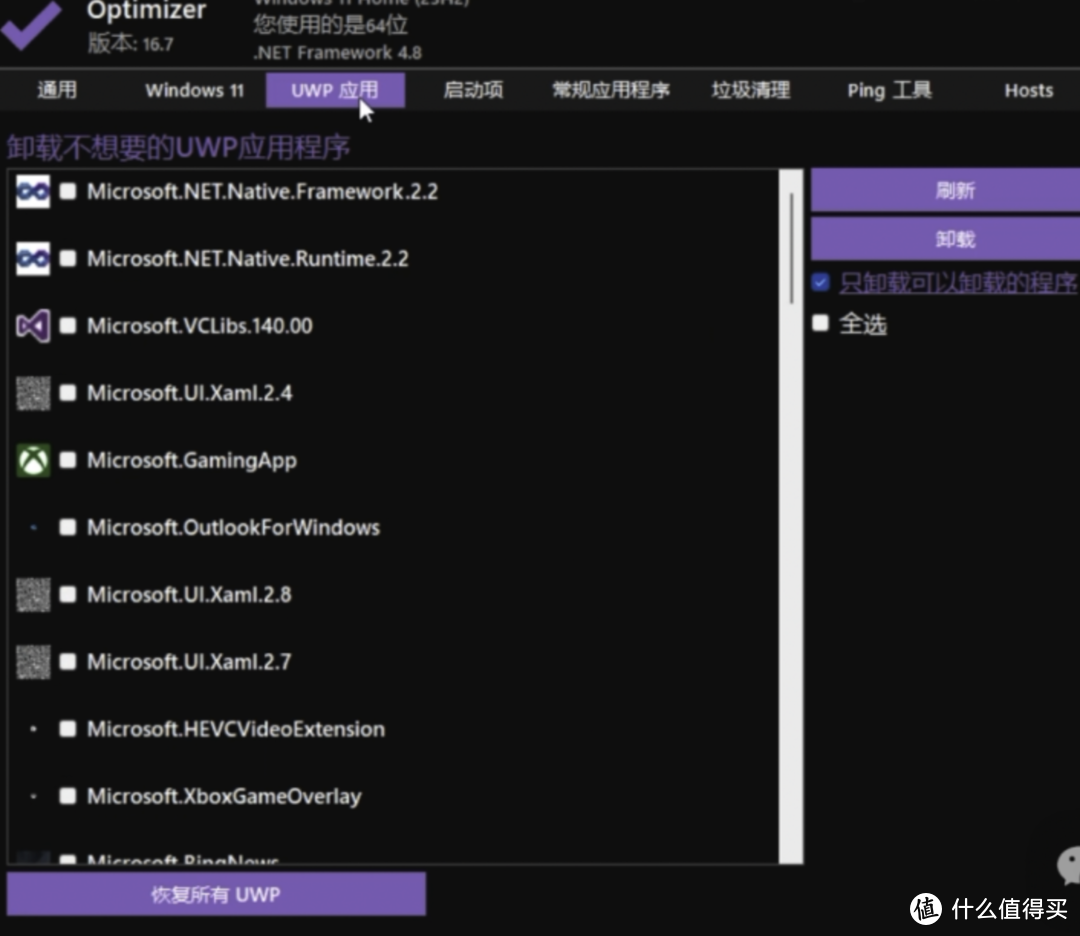Open the 通用 tab
1080x936 pixels.
[x=57, y=90]
